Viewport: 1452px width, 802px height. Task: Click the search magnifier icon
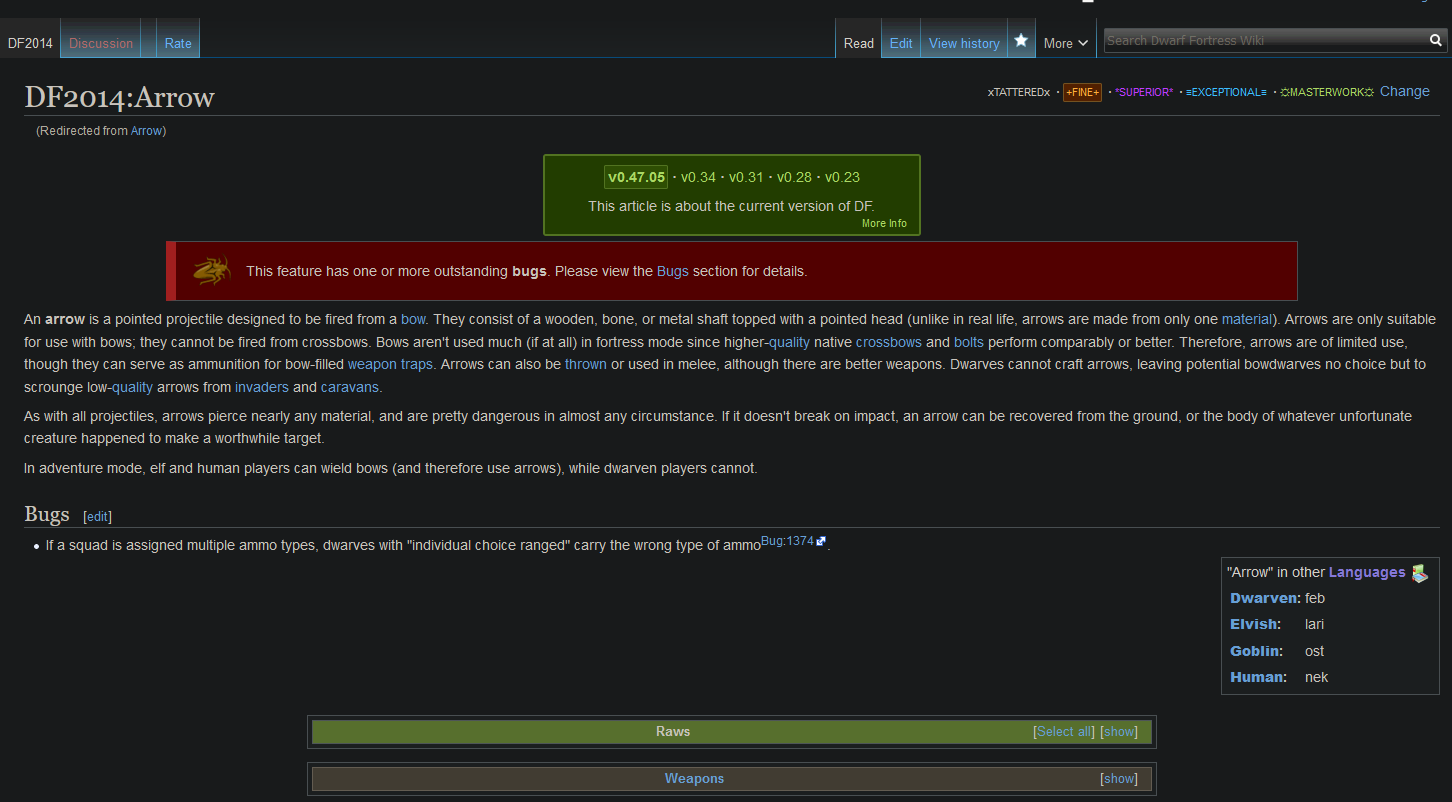[x=1436, y=41]
